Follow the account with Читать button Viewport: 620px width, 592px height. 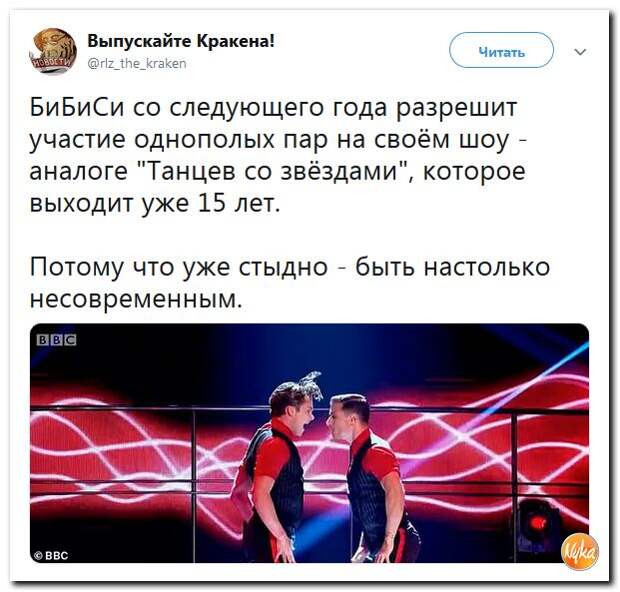coord(501,50)
